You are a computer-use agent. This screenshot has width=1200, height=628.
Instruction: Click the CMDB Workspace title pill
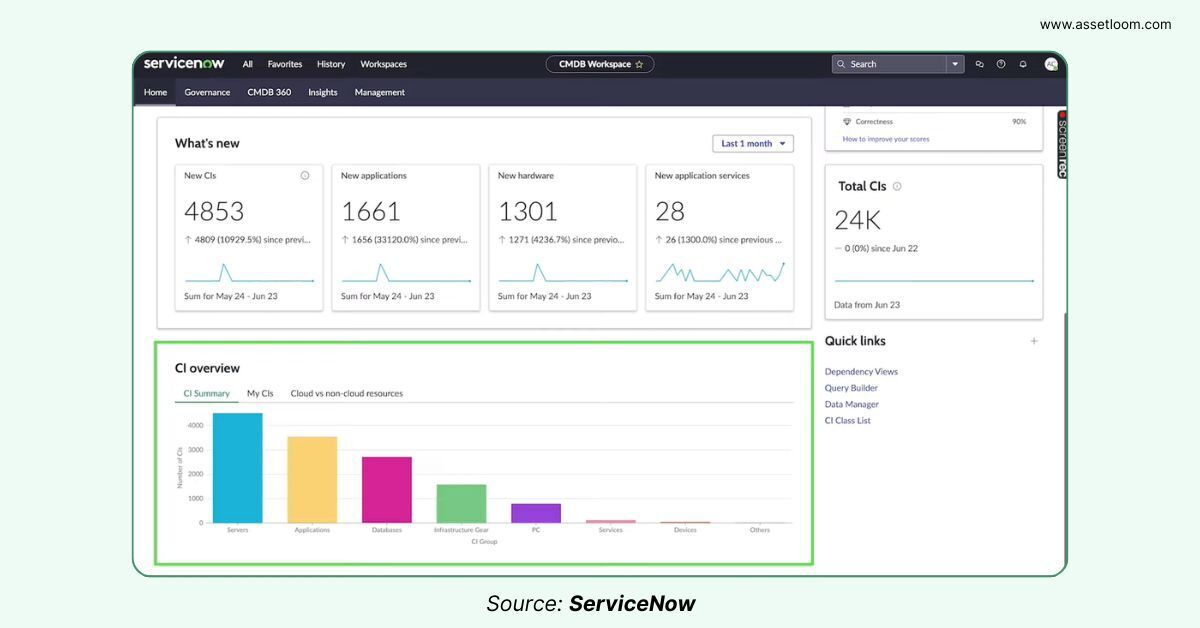[x=600, y=64]
